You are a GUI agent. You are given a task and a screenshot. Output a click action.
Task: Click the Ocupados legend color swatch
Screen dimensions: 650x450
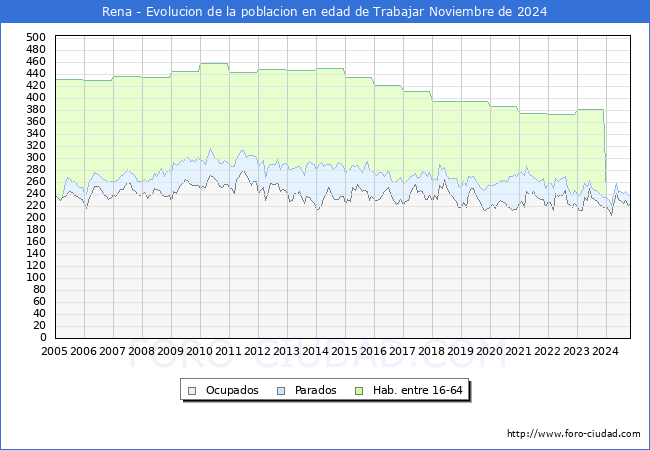(192, 391)
